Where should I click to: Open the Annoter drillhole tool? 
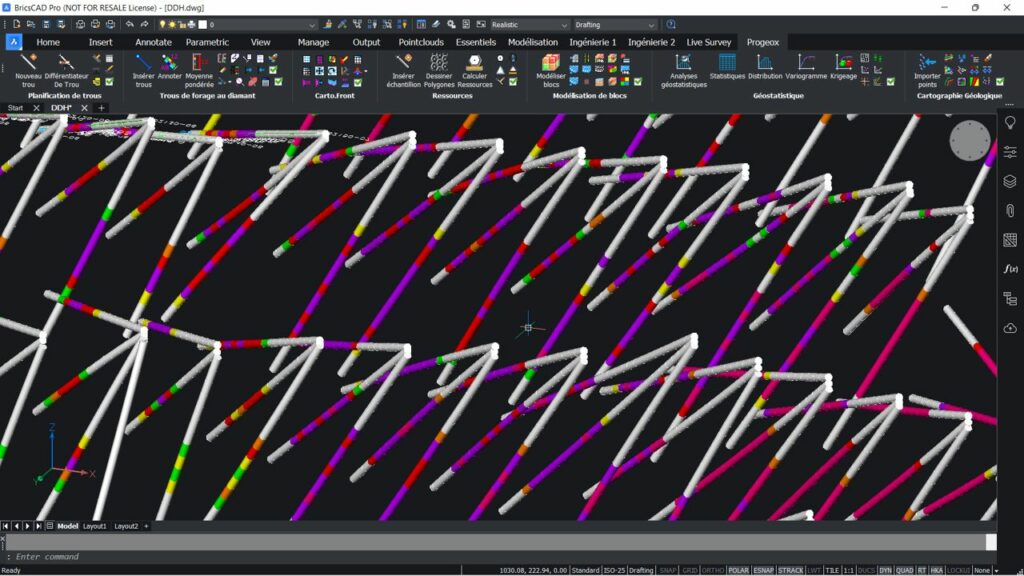tap(170, 67)
